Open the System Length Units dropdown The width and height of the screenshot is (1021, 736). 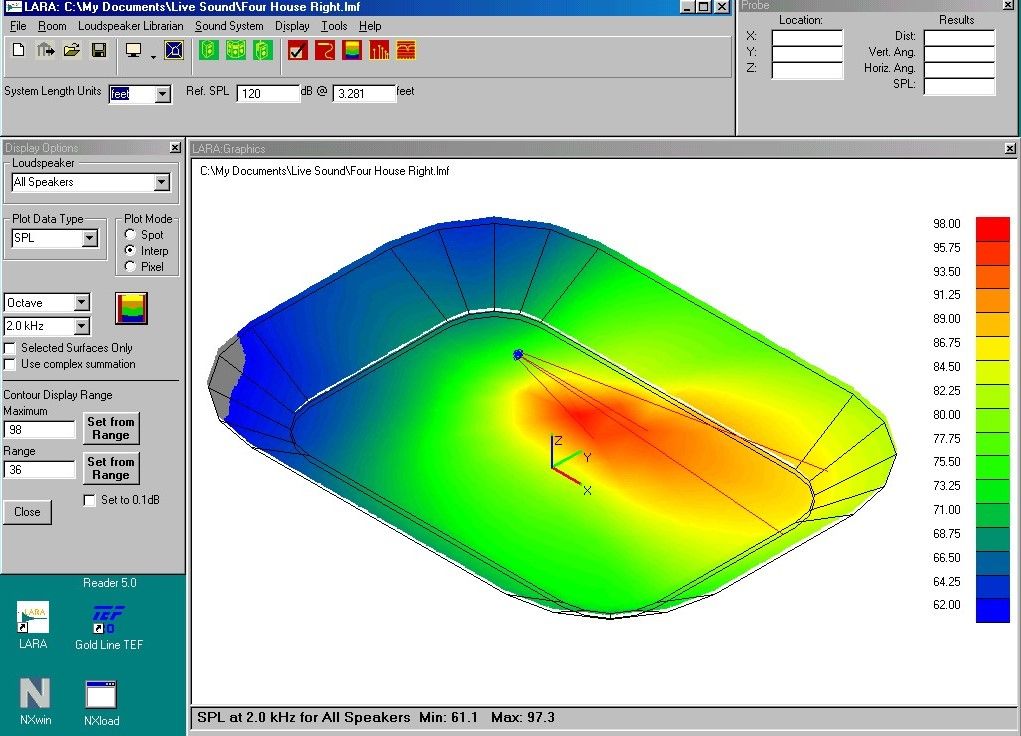[x=163, y=95]
